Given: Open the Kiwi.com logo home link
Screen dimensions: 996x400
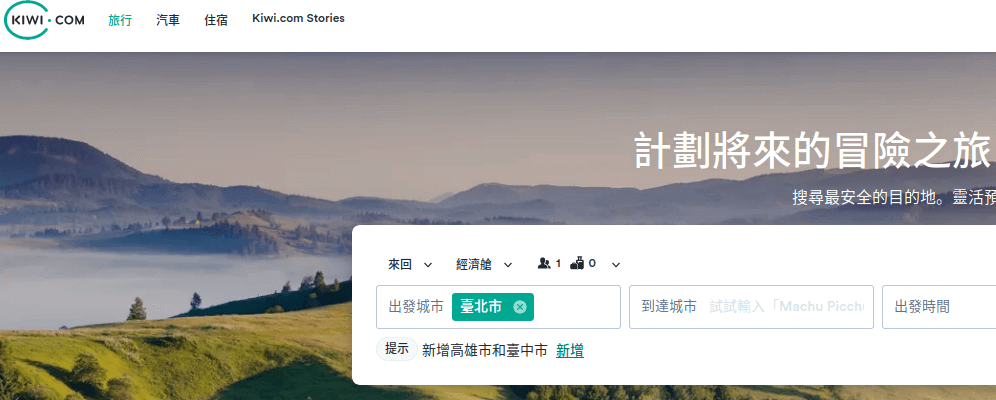Looking at the screenshot, I should (x=44, y=20).
